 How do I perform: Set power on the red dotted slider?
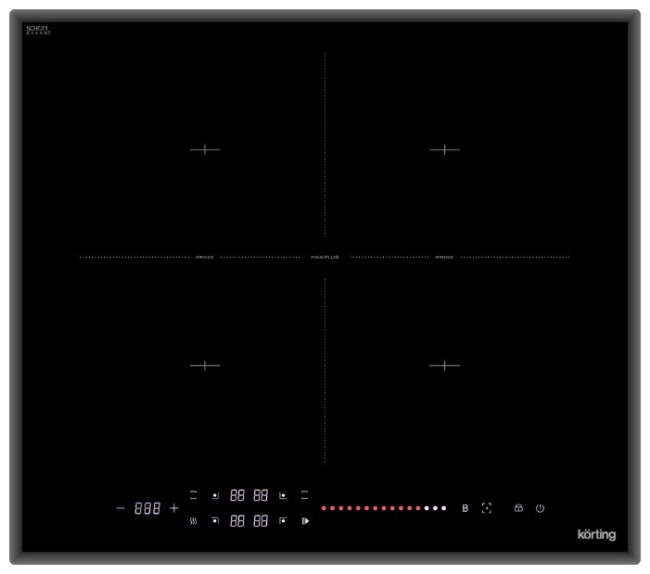383,508
